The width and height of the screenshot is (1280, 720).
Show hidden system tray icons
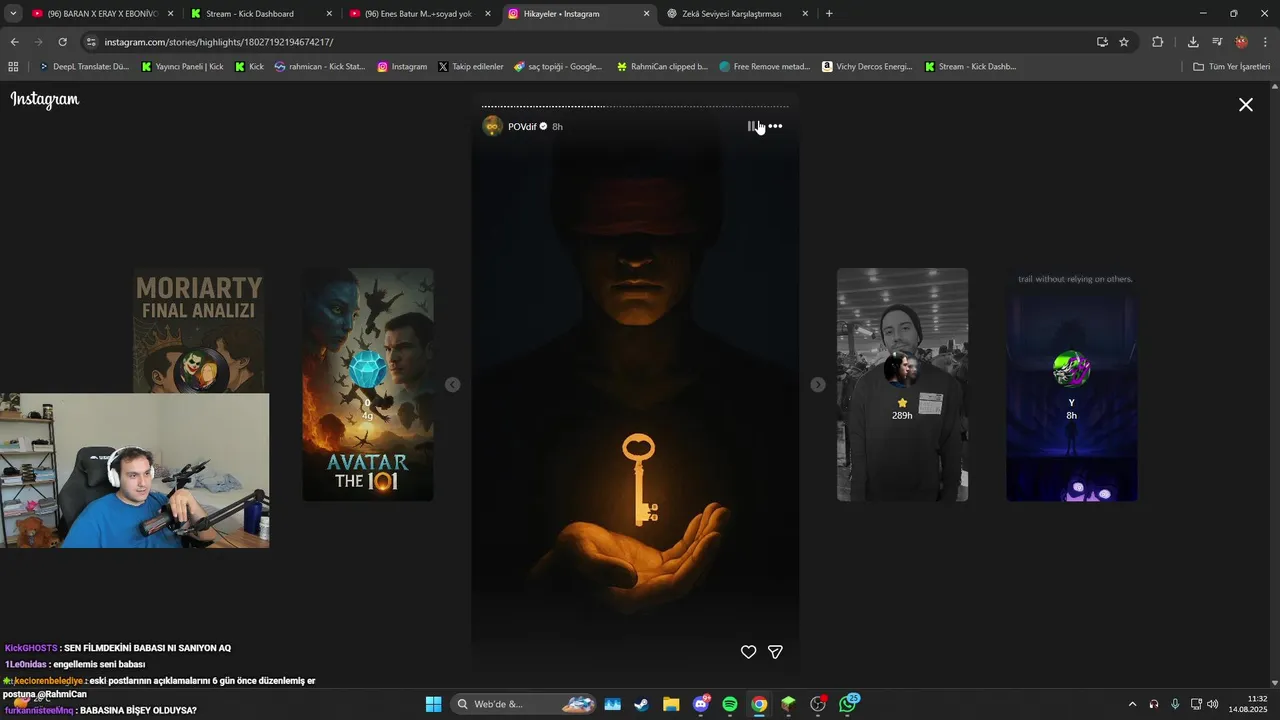(1132, 704)
